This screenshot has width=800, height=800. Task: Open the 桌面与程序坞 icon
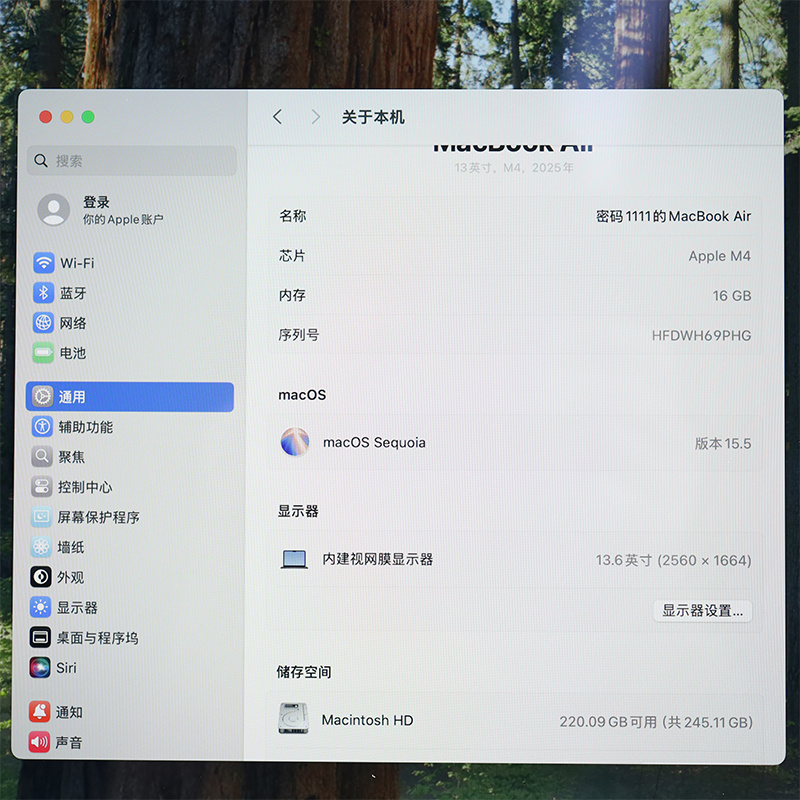click(40, 637)
